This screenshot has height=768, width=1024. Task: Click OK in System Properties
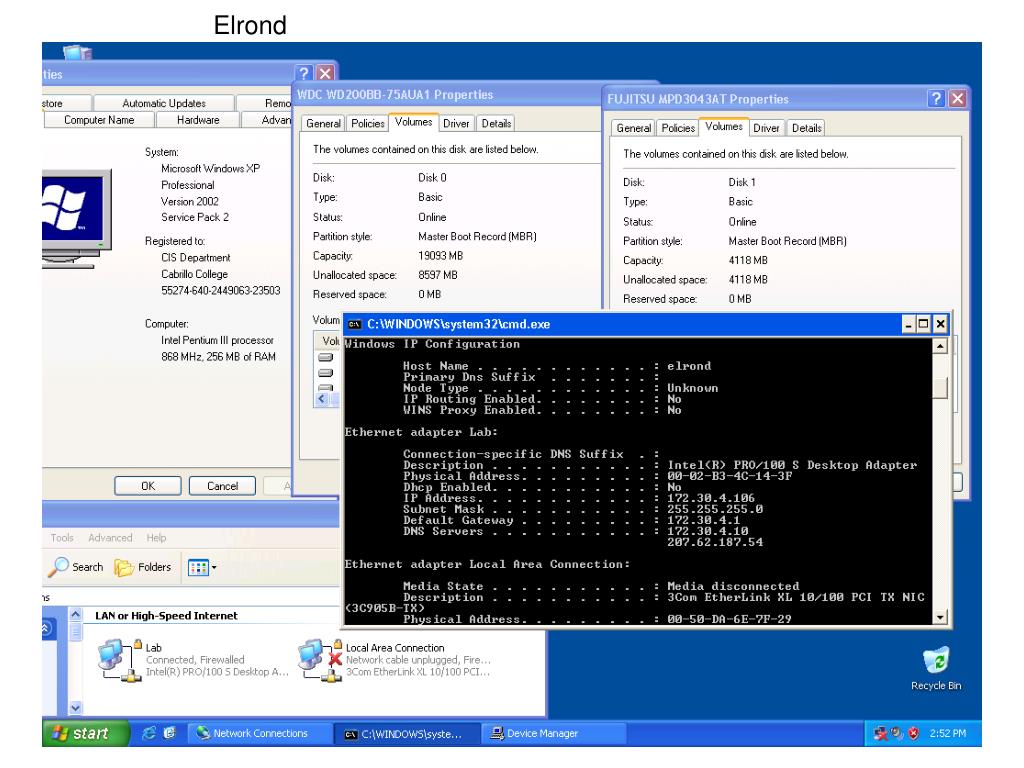148,486
